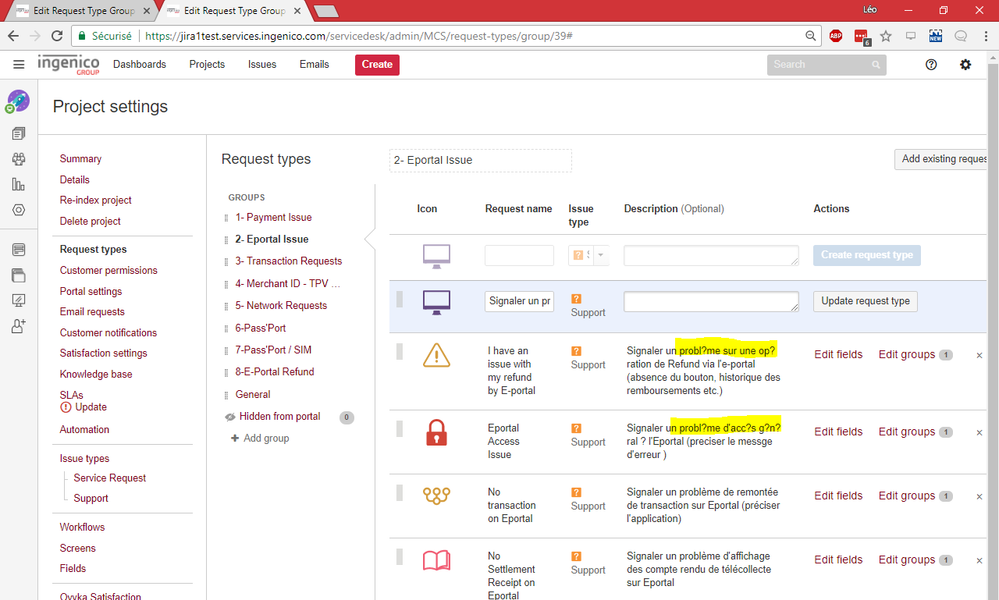The width and height of the screenshot is (999, 600).
Task: Click the warning triangle request icon
Action: click(x=436, y=355)
